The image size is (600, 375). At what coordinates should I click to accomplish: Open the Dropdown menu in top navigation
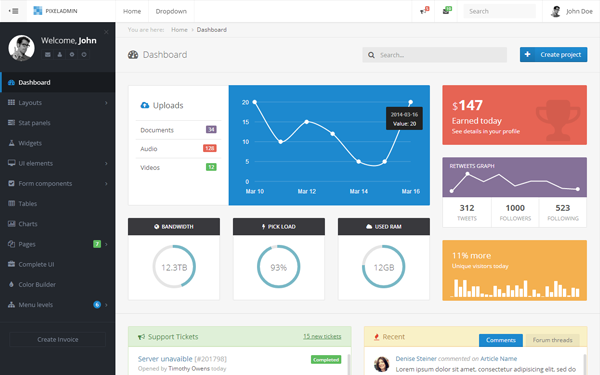click(171, 11)
